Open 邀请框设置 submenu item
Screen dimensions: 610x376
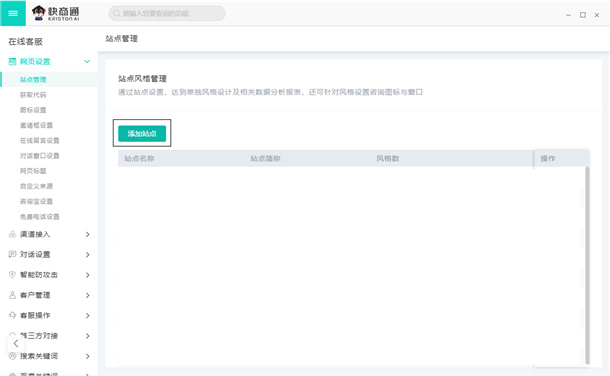[36, 125]
